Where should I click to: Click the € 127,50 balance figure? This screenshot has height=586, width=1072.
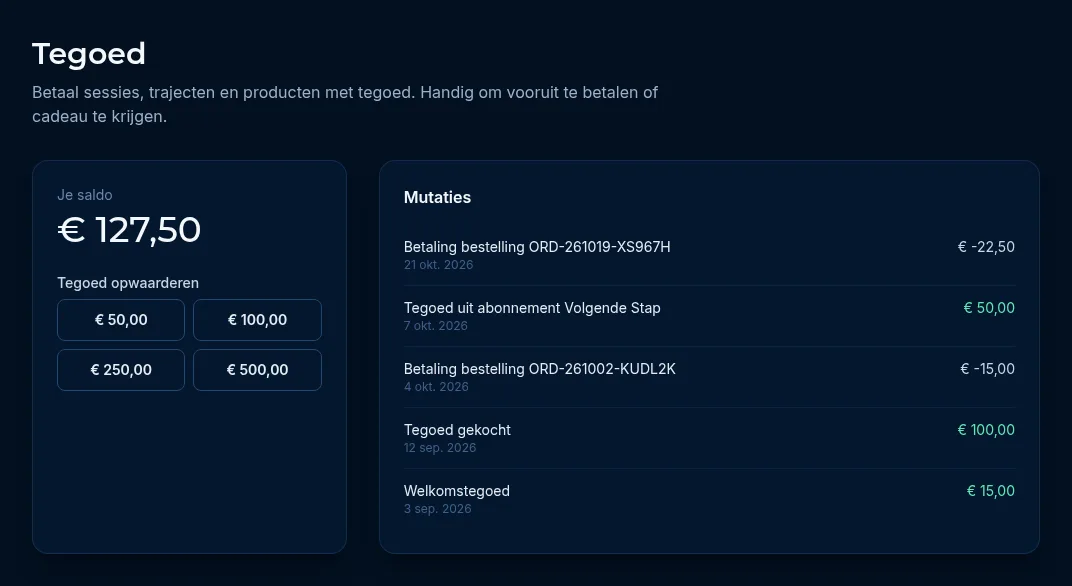click(129, 230)
